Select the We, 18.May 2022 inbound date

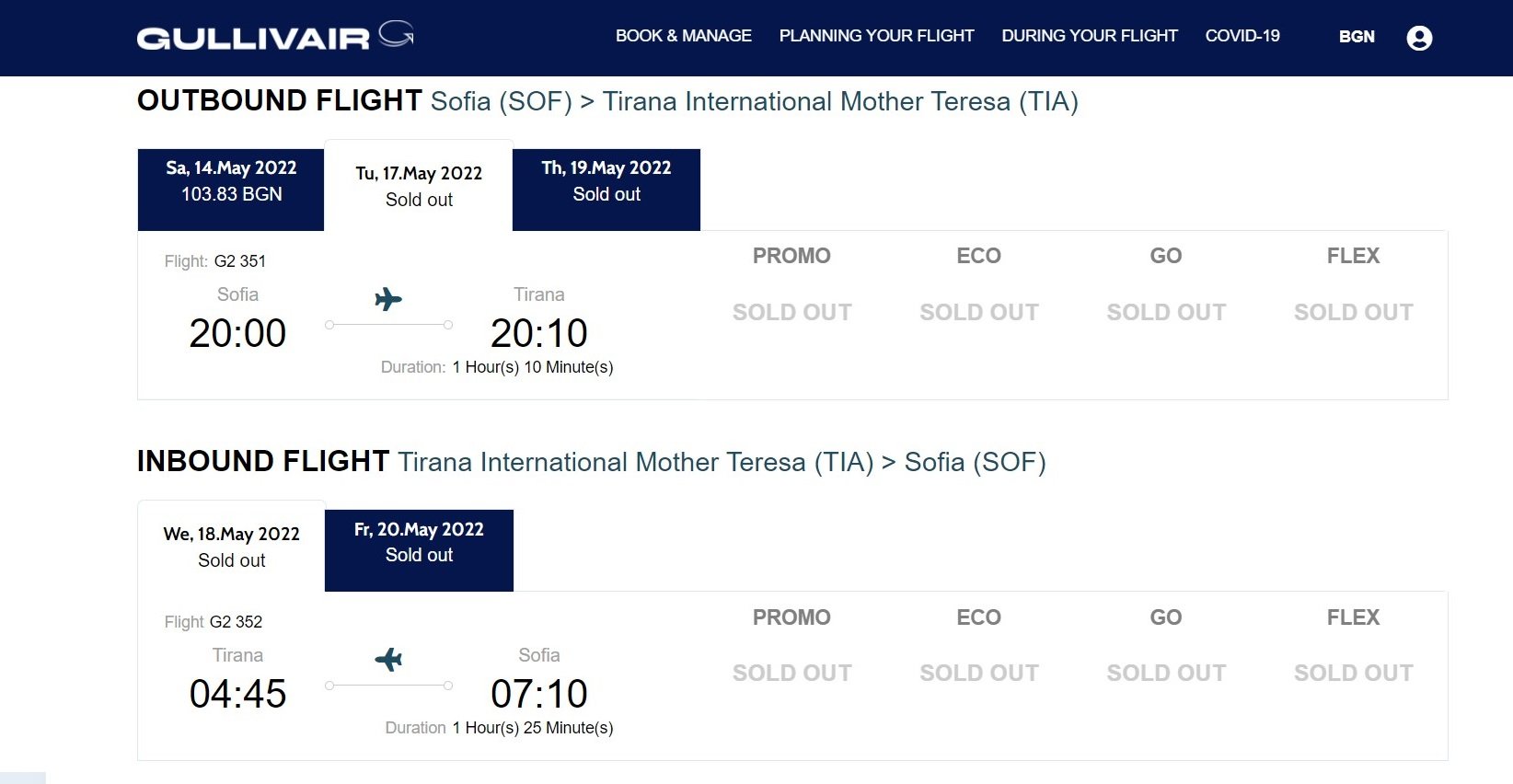coord(231,547)
